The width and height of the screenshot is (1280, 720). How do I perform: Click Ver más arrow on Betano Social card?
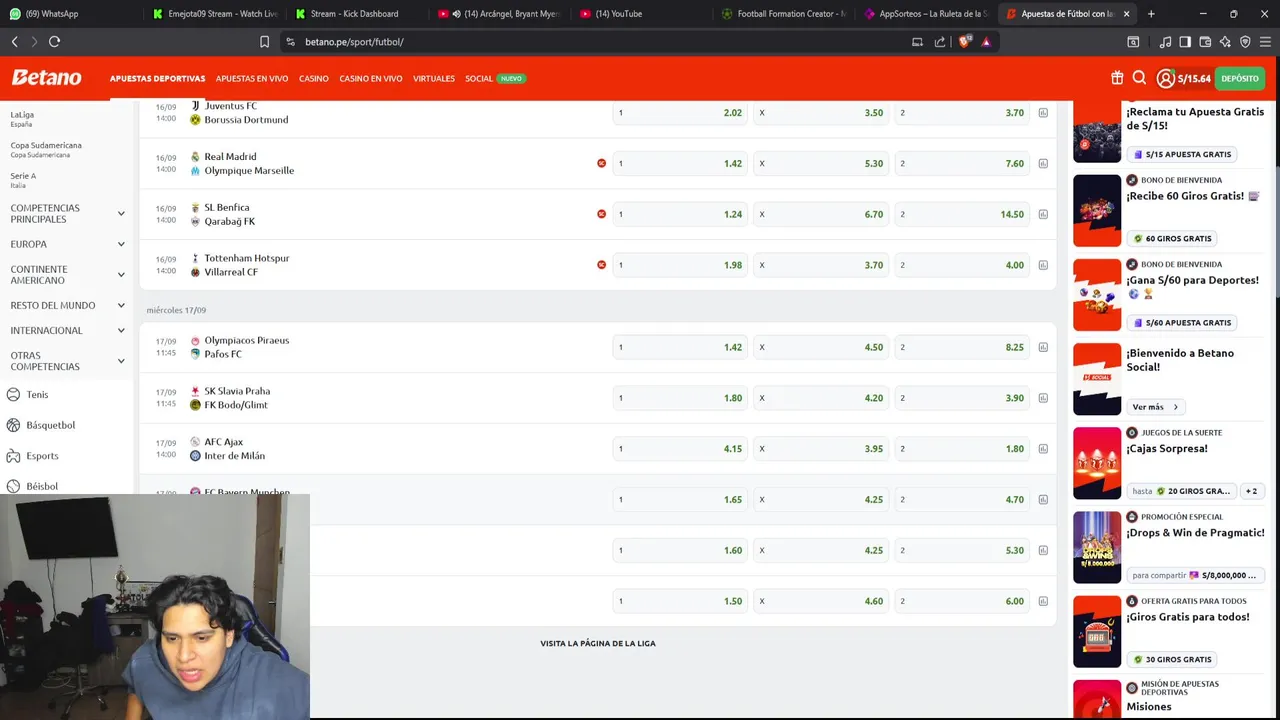pyautogui.click(x=1156, y=407)
